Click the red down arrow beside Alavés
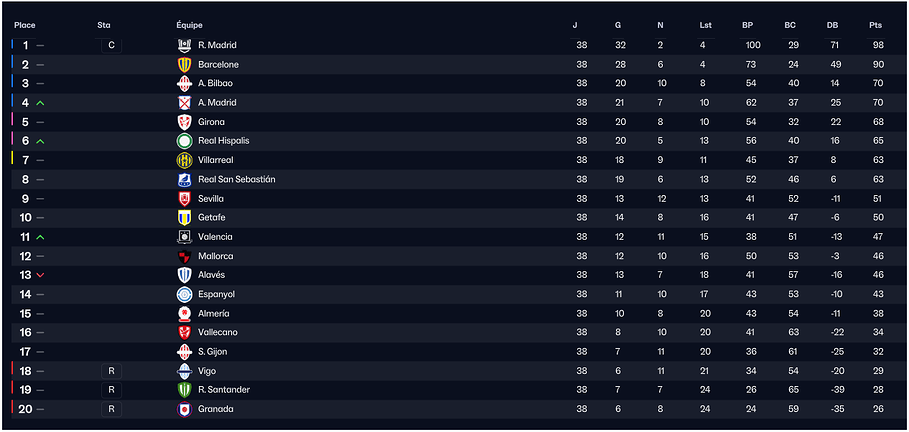This screenshot has height=432, width=909. click(x=40, y=275)
